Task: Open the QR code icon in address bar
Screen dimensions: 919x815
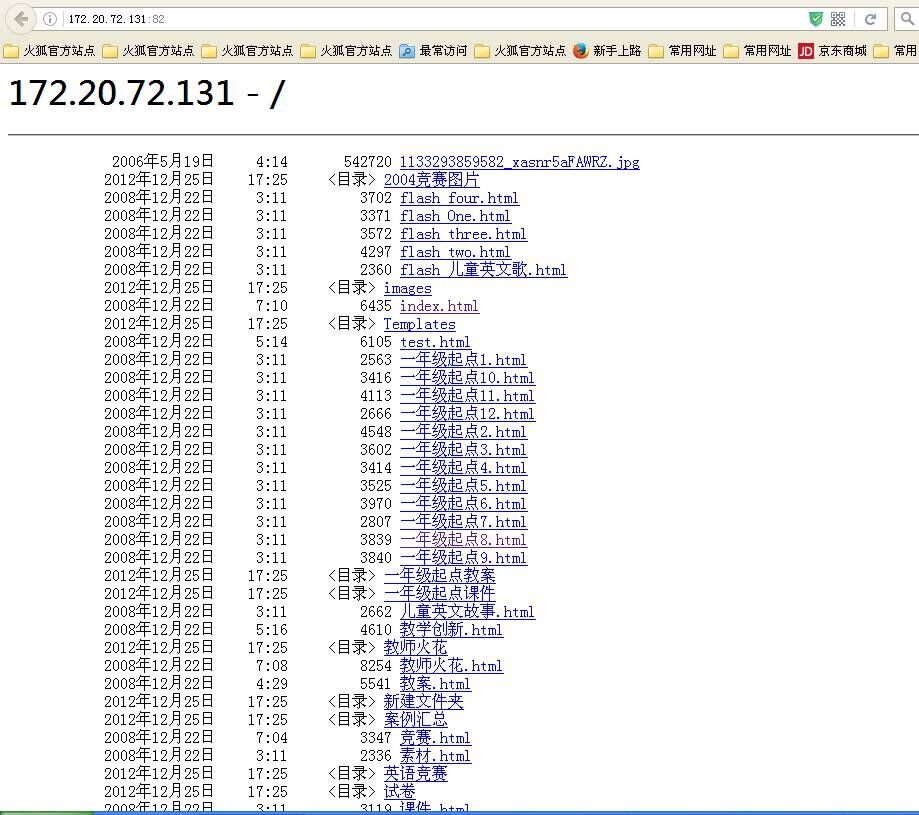Action: coord(838,19)
